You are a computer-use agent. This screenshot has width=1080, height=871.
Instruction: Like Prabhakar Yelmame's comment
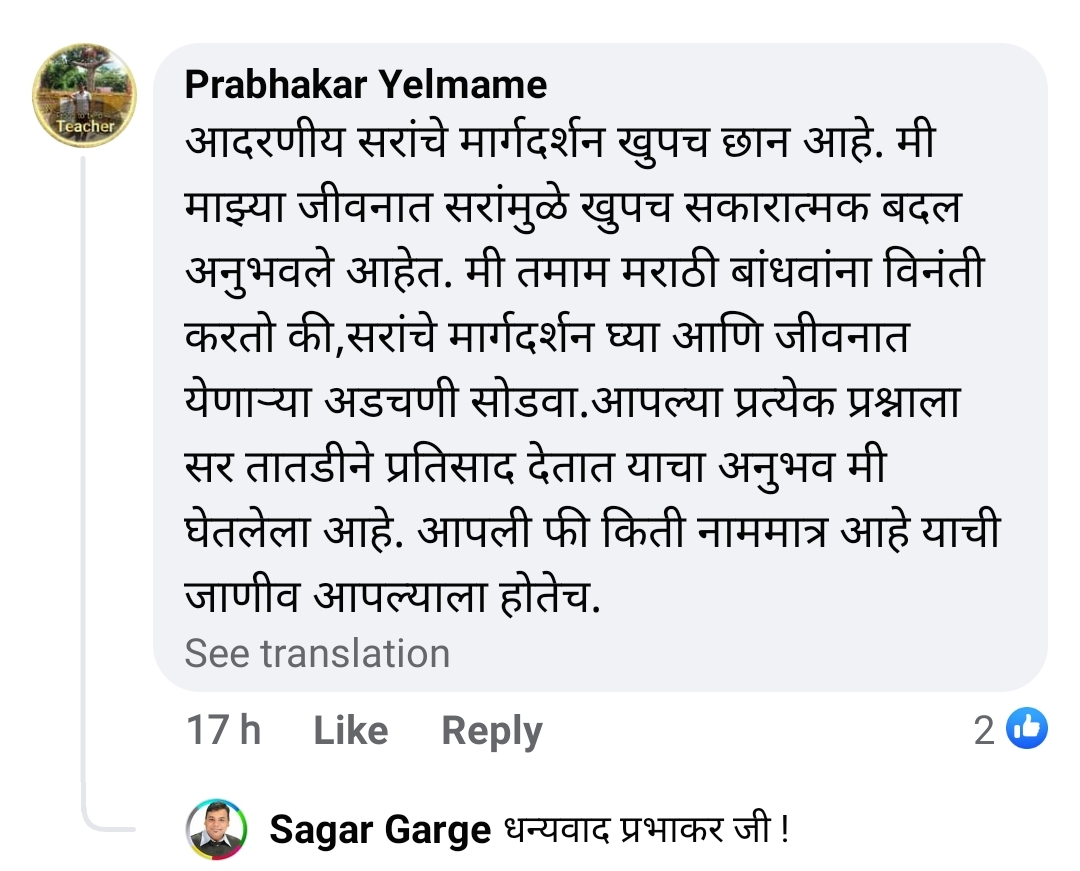click(x=350, y=731)
